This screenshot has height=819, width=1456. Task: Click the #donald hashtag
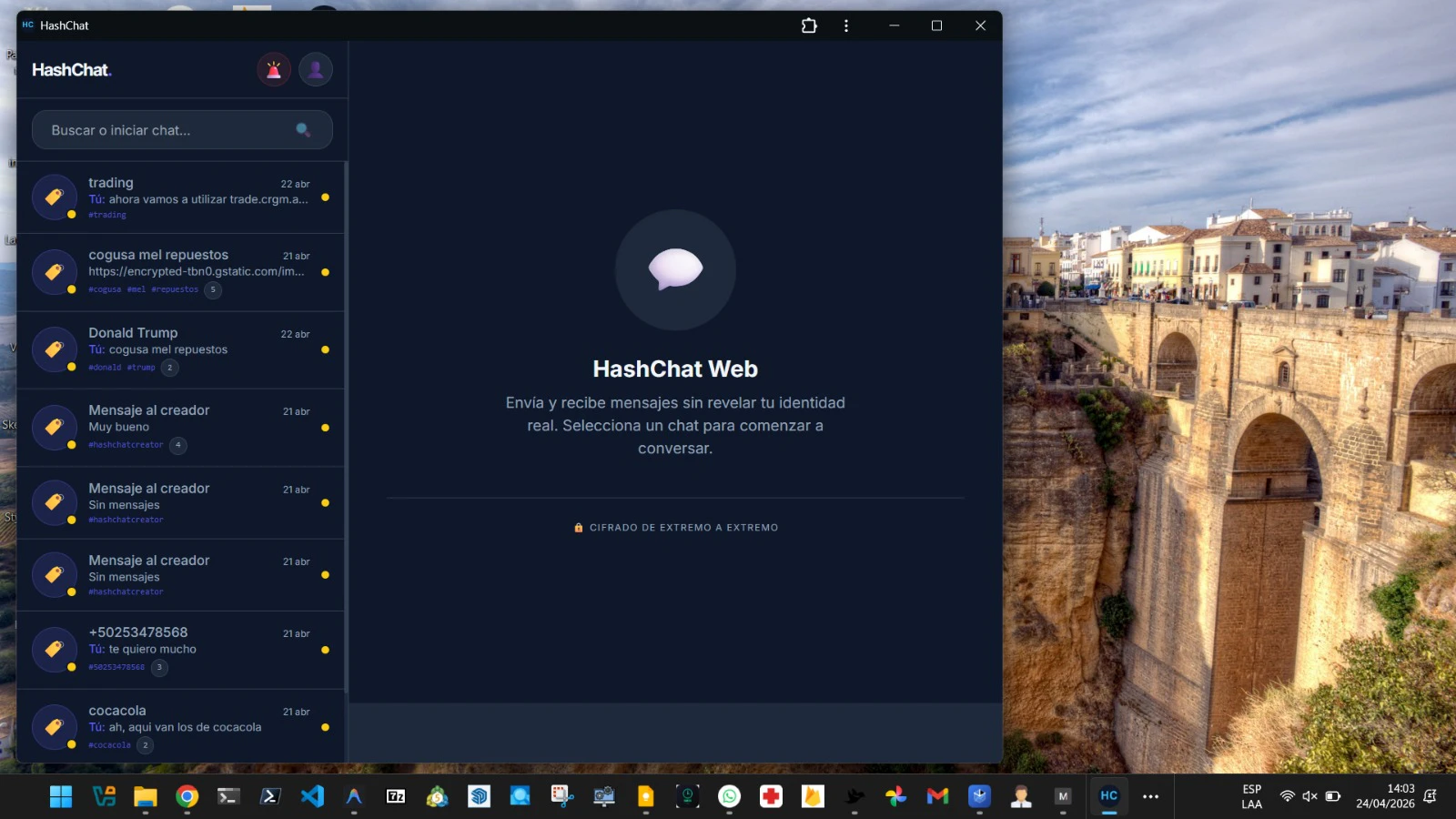pos(105,368)
